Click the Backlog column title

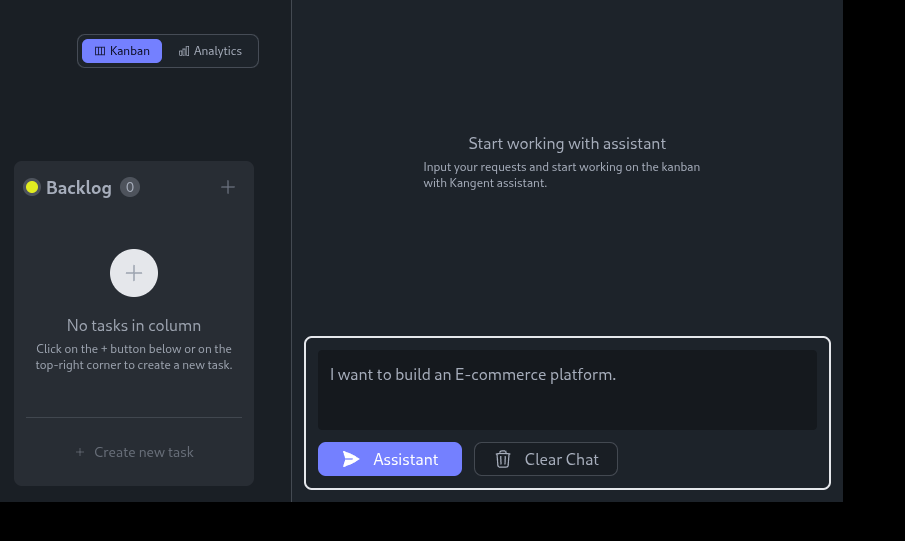[79, 187]
